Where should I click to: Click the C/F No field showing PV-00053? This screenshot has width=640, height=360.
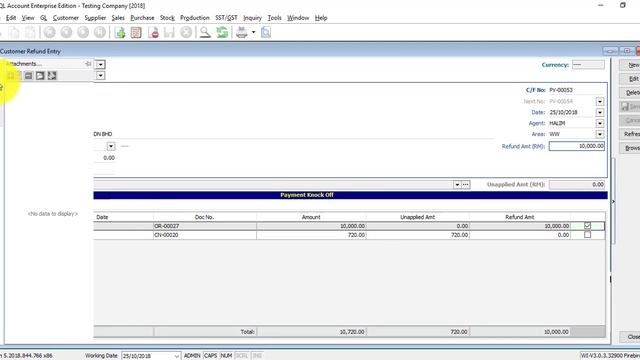(576, 90)
